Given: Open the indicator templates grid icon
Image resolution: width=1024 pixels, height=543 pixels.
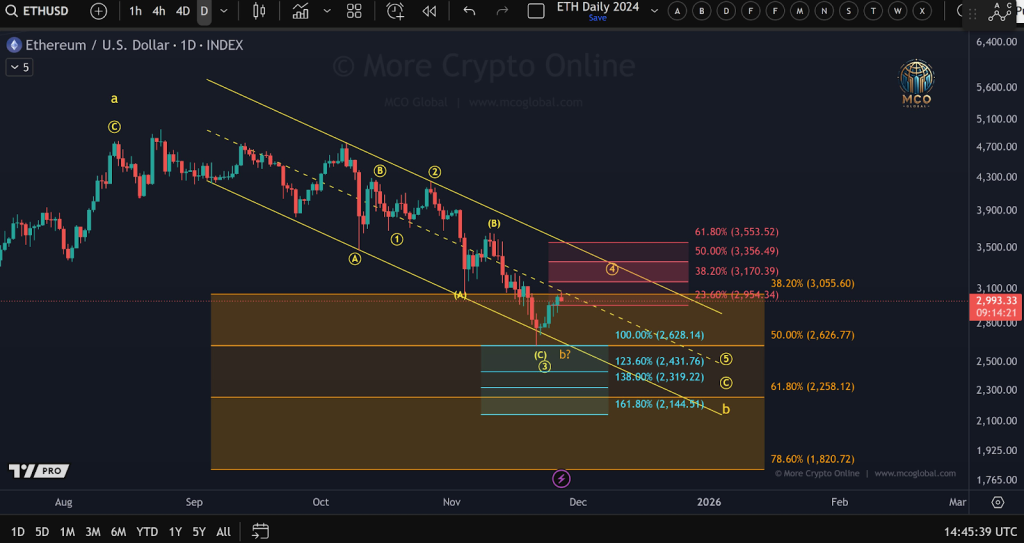Looking at the screenshot, I should (x=354, y=10).
